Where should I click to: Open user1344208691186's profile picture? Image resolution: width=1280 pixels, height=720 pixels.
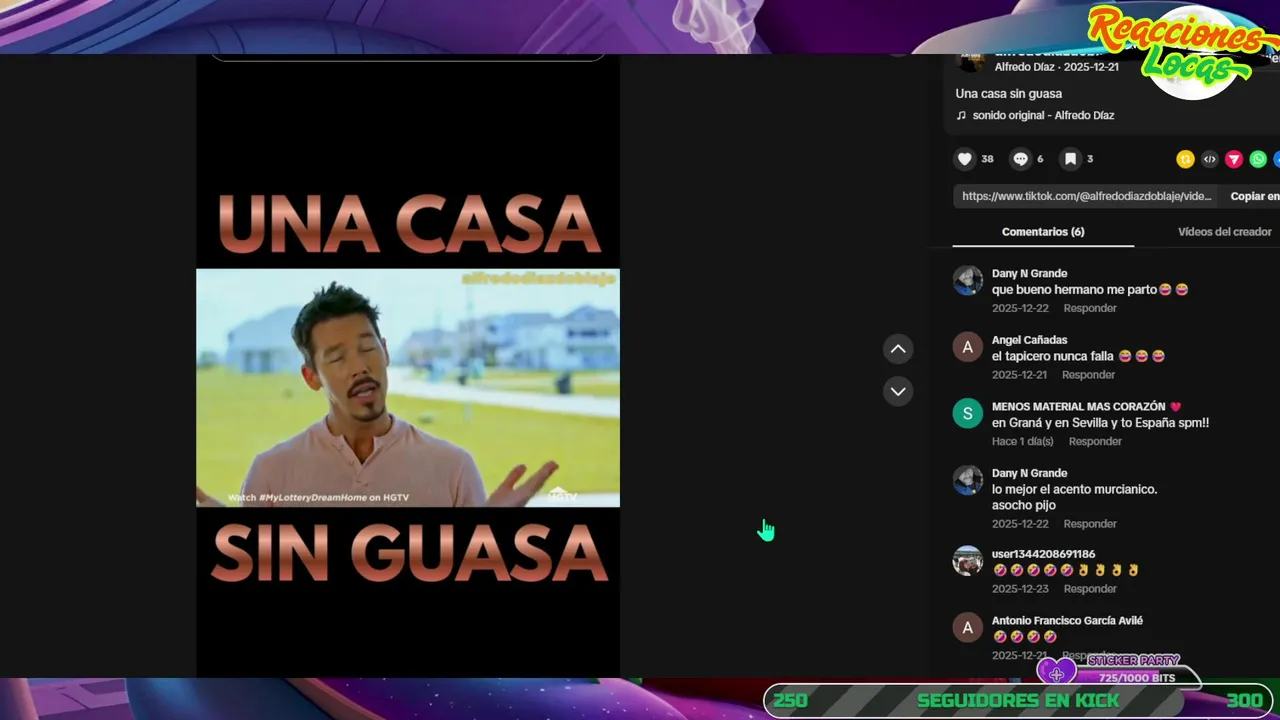(967, 560)
